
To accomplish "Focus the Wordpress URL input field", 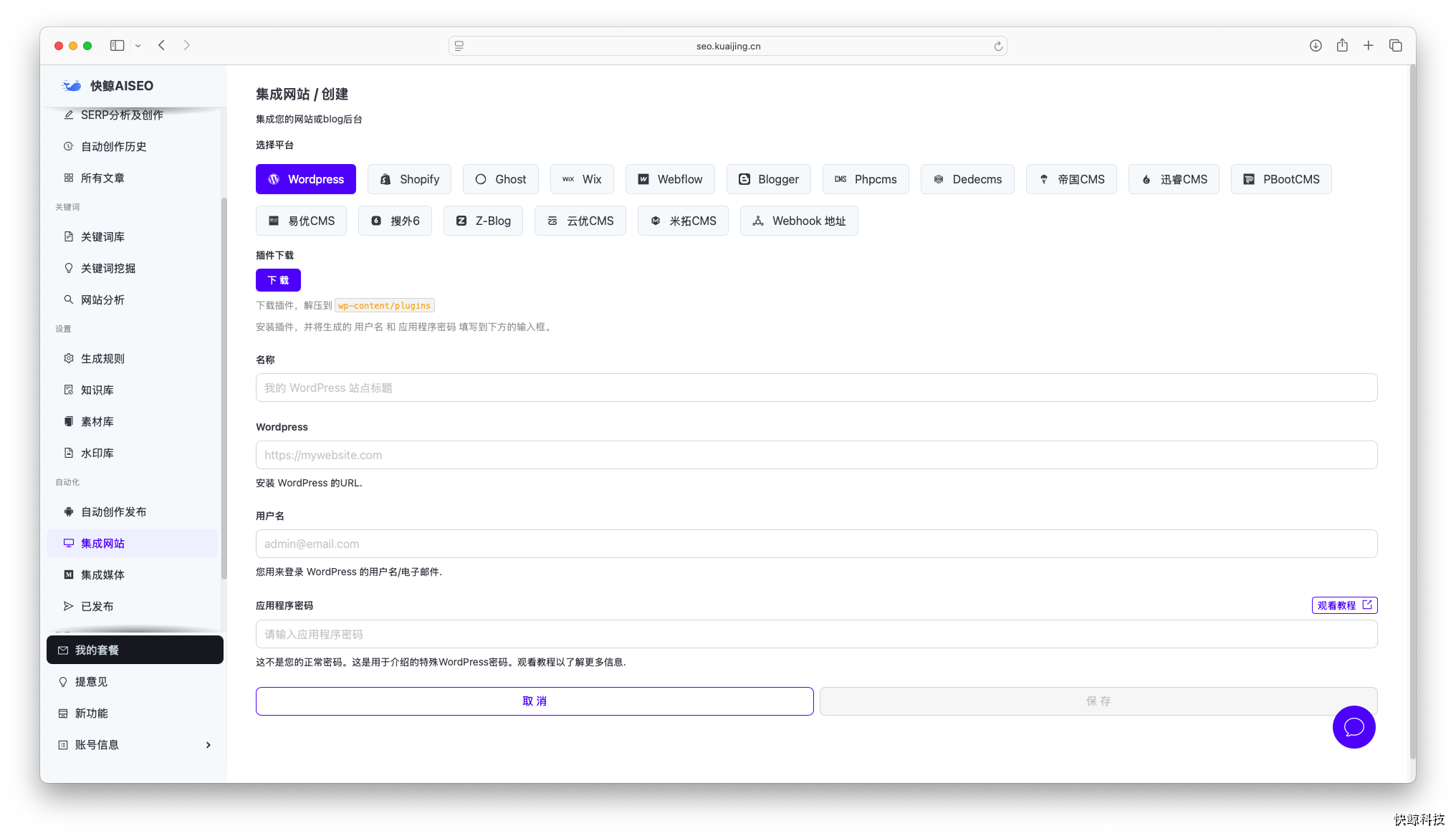I will click(816, 455).
